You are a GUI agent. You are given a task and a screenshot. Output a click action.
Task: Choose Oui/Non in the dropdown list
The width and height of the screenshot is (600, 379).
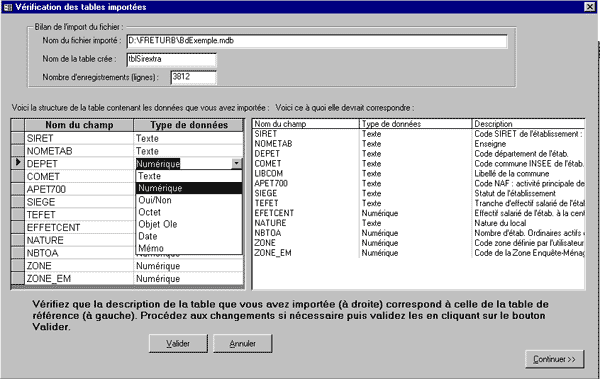[x=189, y=200]
